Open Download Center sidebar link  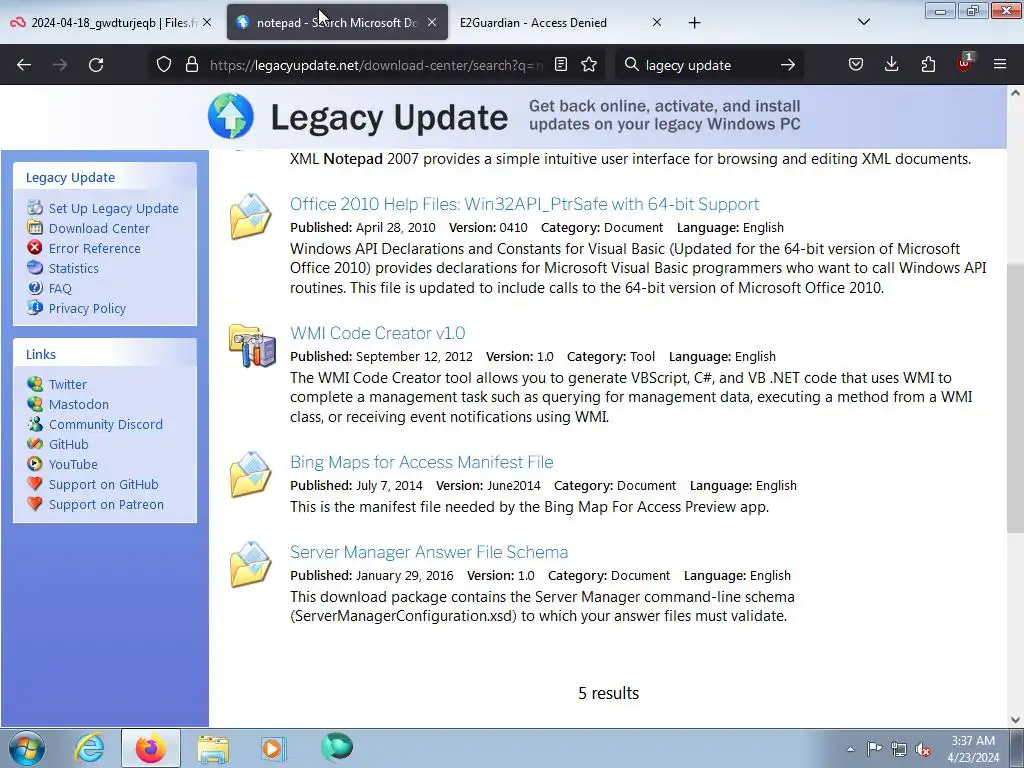point(99,229)
